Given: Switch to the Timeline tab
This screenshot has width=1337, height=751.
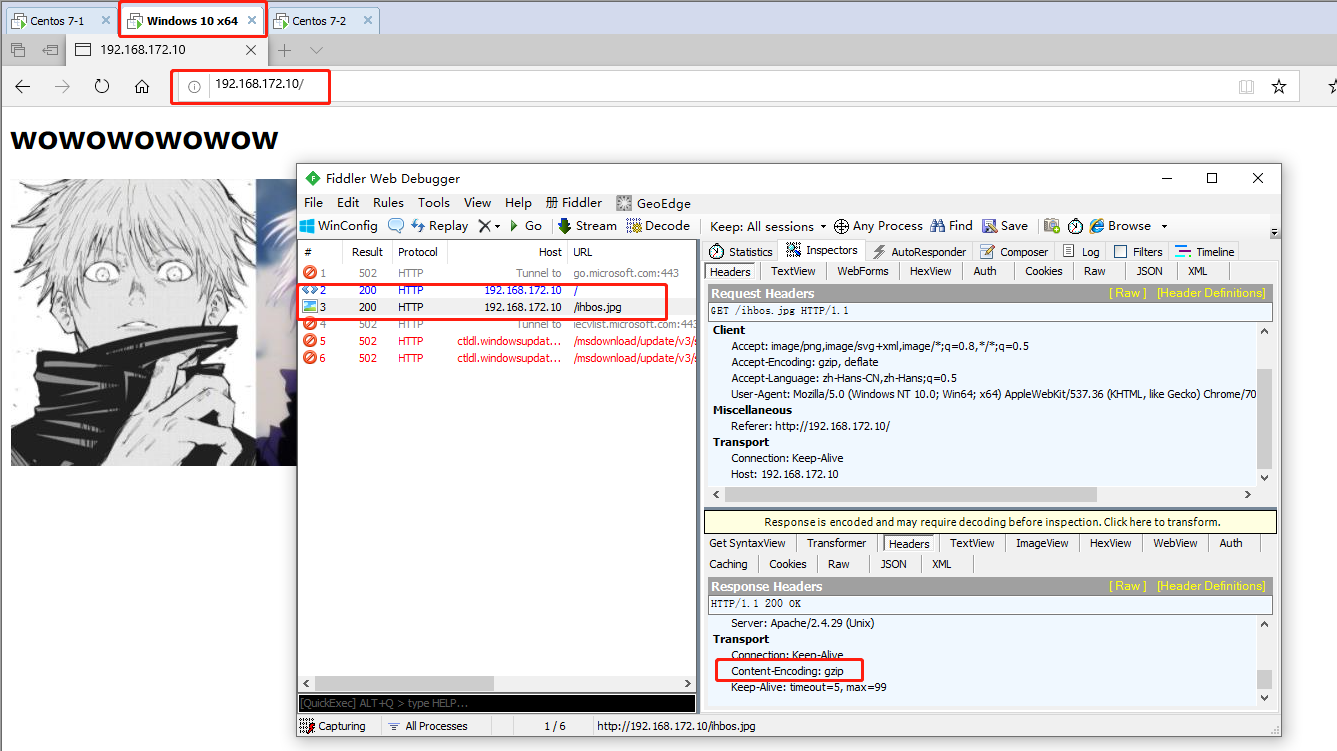Looking at the screenshot, I should pyautogui.click(x=1205, y=252).
